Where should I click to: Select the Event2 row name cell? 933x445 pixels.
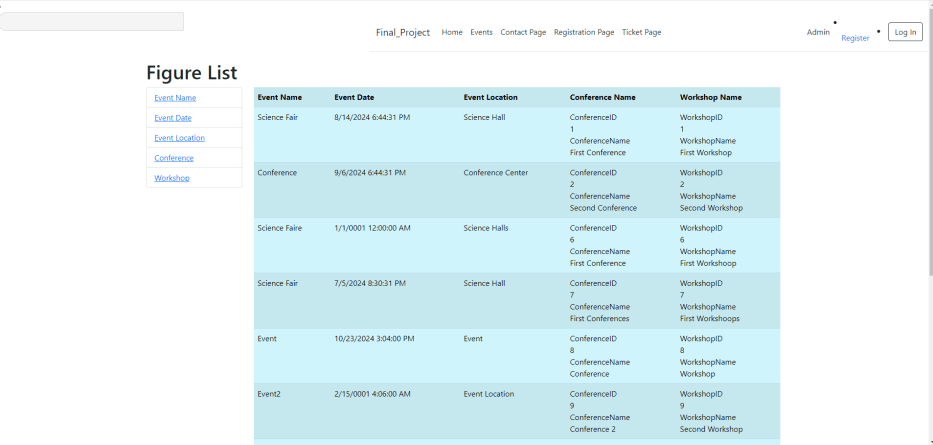click(x=269, y=394)
